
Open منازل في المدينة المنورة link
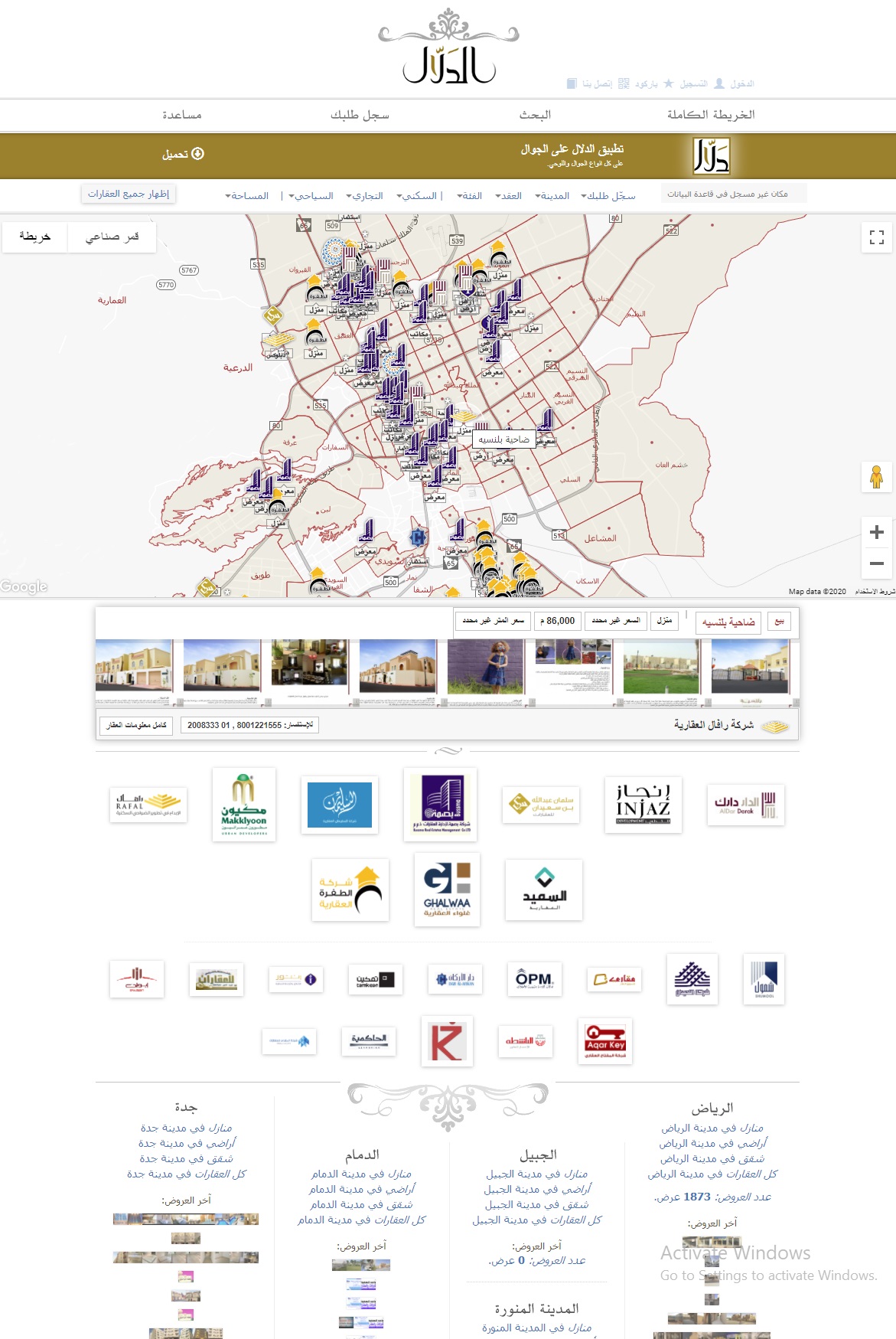coord(537,1328)
